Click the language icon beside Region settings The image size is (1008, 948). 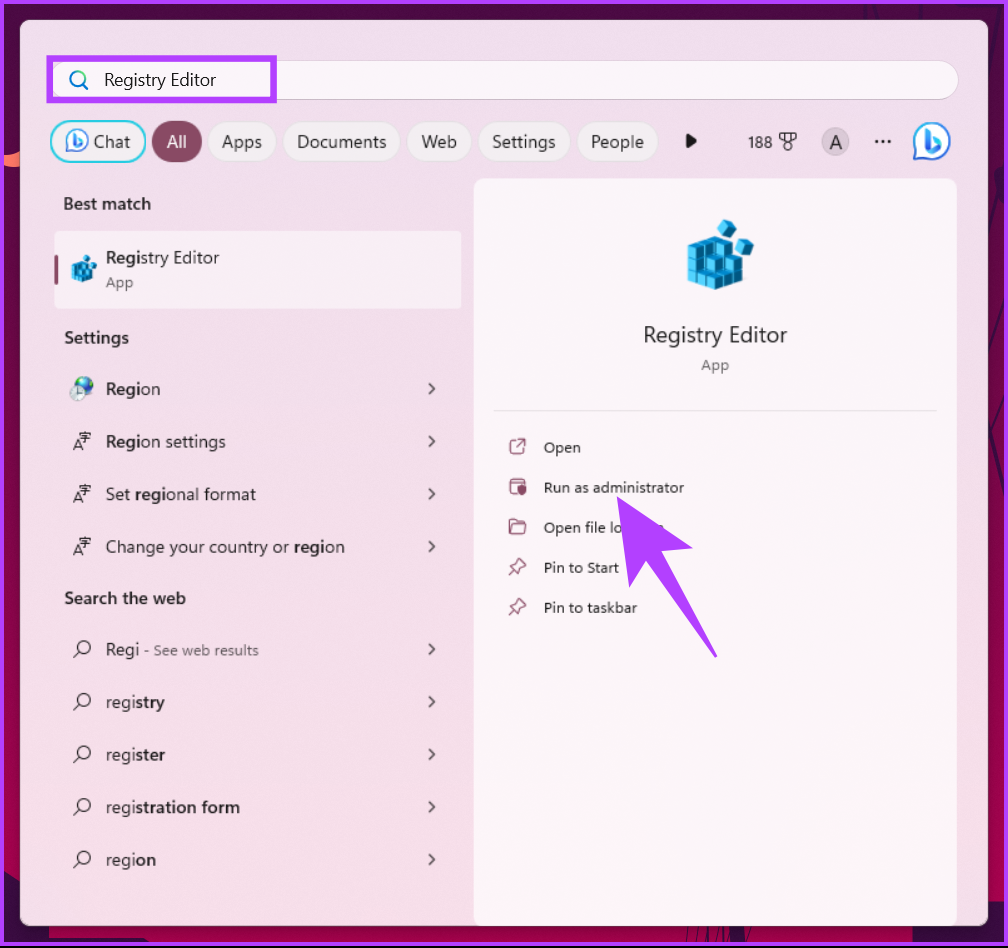point(82,442)
